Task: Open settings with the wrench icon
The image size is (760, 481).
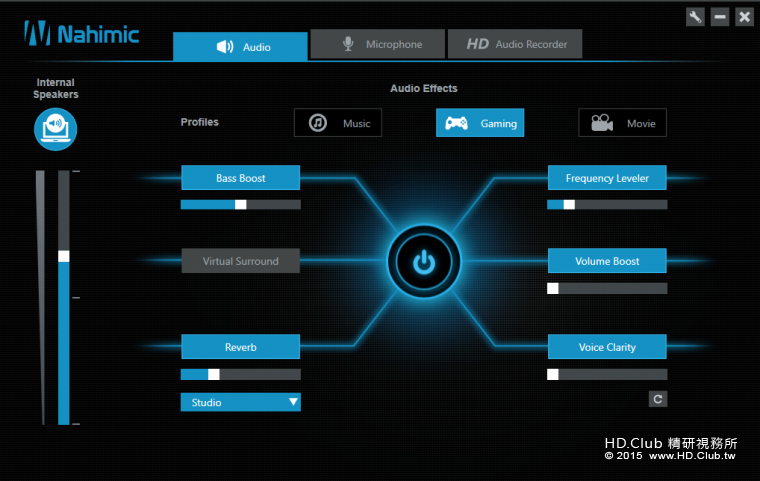Action: pyautogui.click(x=695, y=17)
